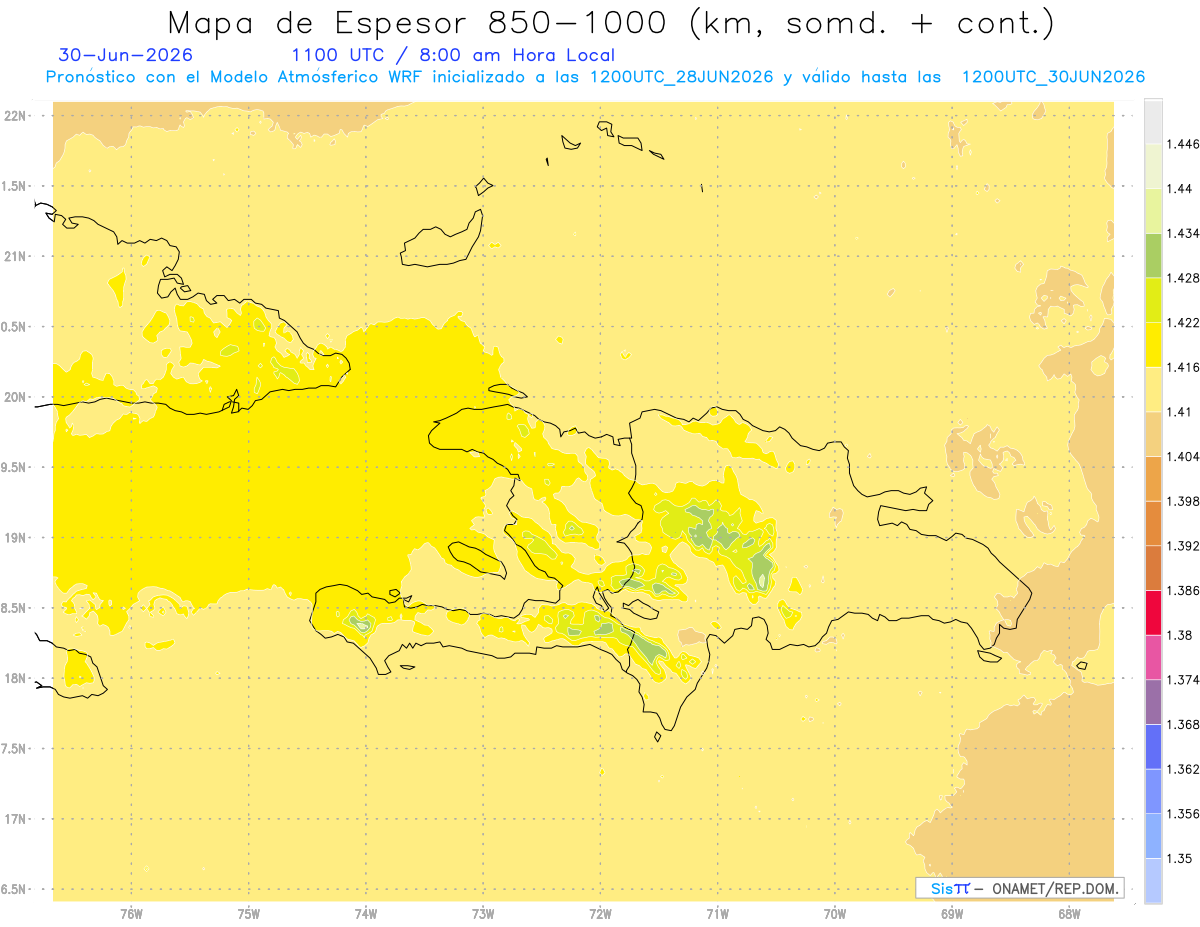Click the blue 1.362–1.368 legend band

tap(1153, 746)
